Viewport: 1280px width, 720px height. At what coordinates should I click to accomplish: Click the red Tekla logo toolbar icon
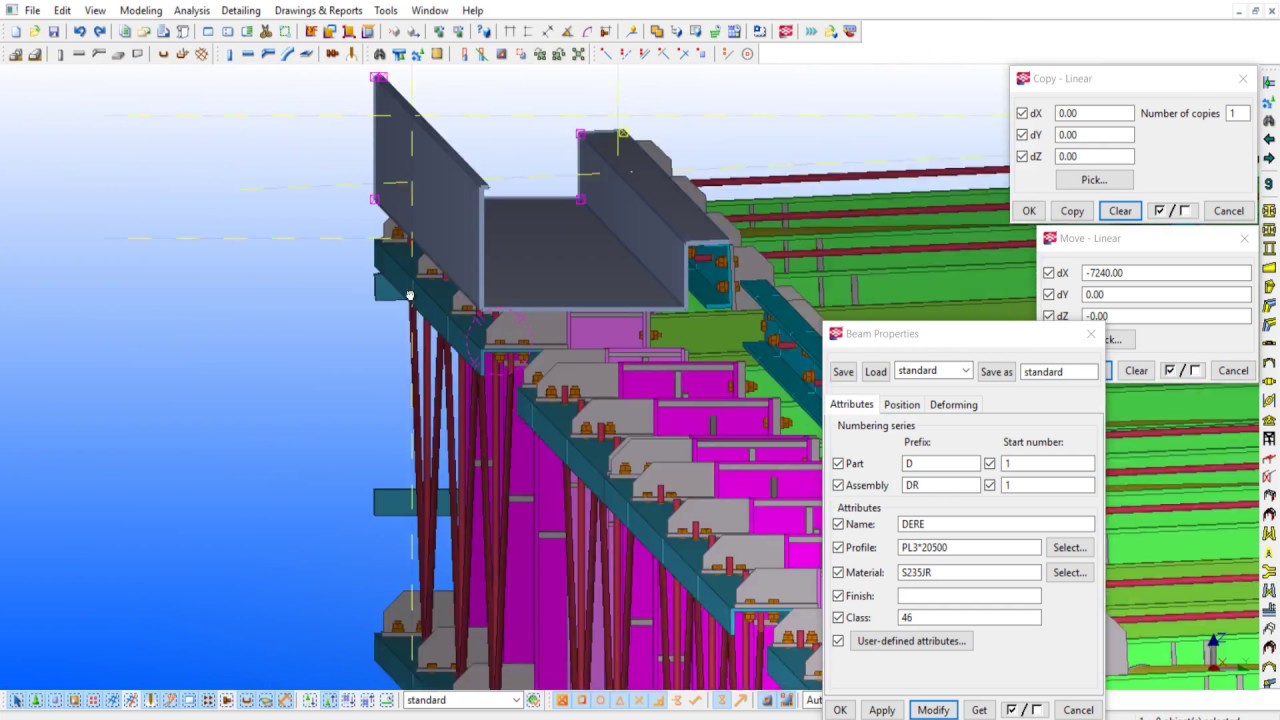(x=785, y=31)
